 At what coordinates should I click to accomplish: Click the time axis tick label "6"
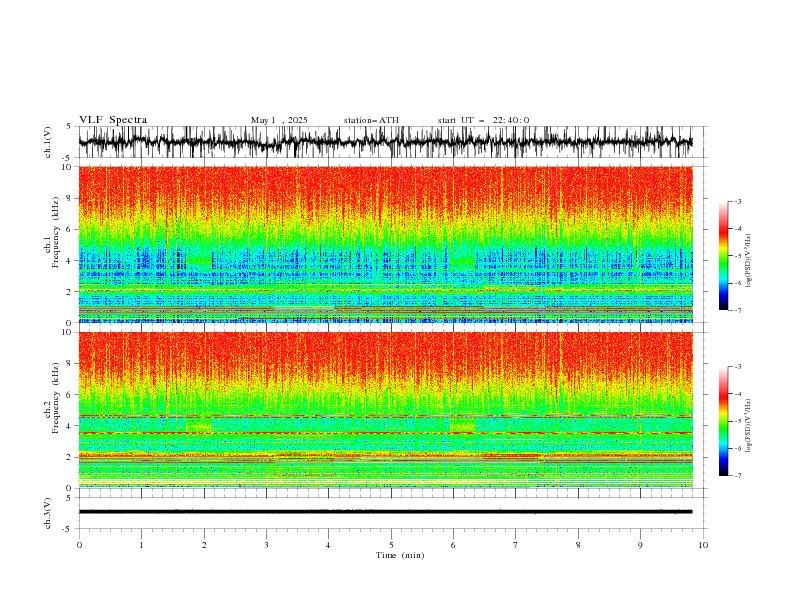coord(453,545)
